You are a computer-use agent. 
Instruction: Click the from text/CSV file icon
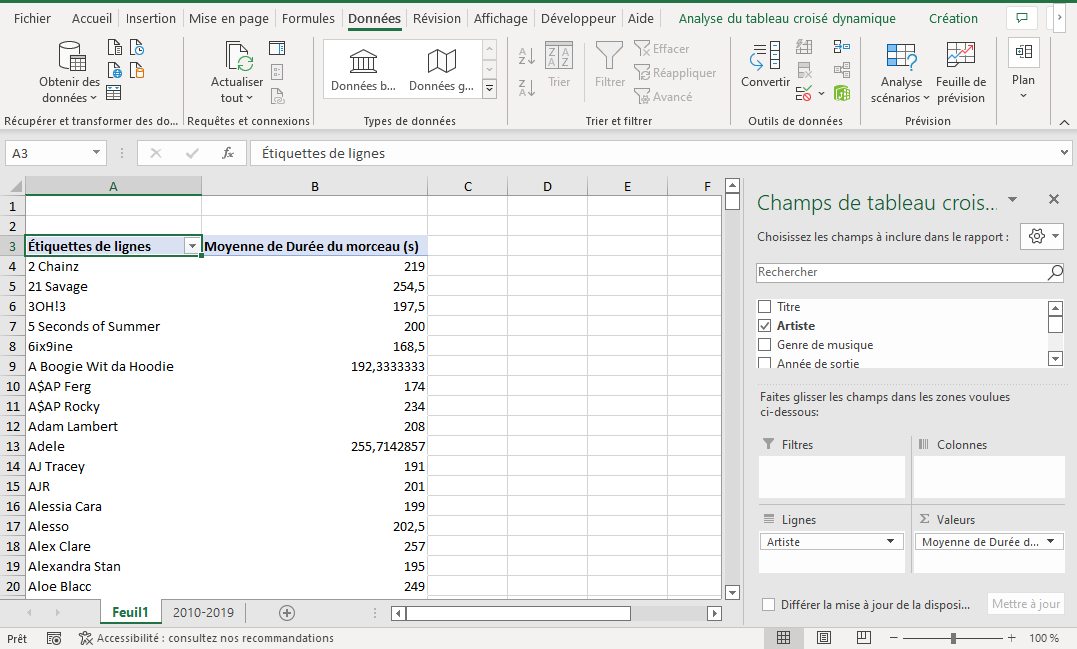(x=115, y=47)
